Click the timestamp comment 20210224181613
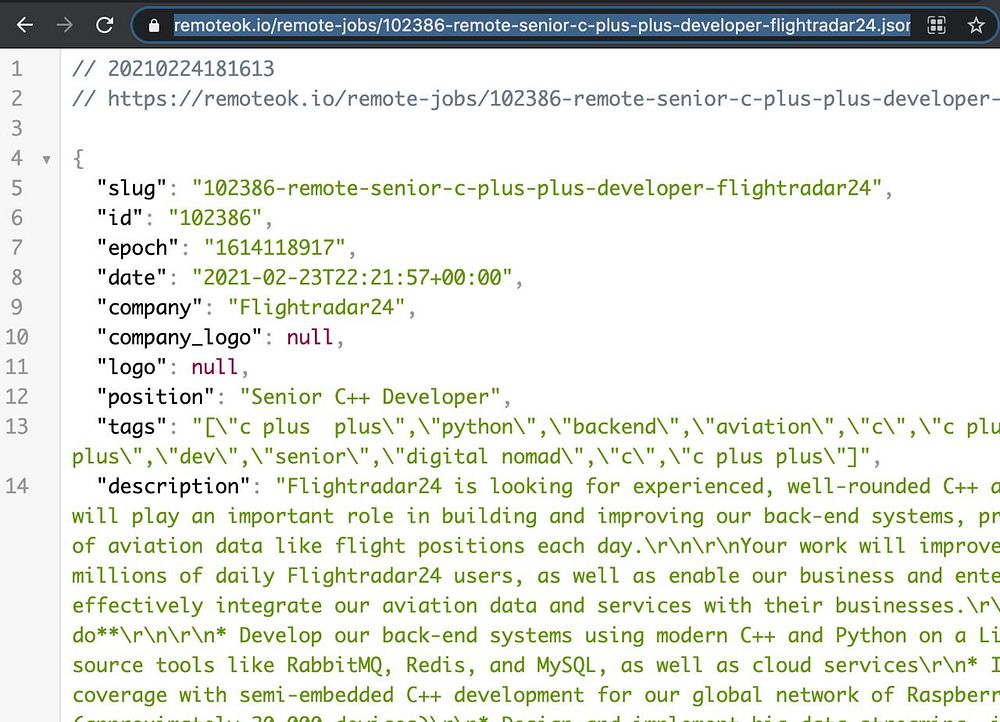The width and height of the screenshot is (1000, 722). pyautogui.click(x=191, y=69)
